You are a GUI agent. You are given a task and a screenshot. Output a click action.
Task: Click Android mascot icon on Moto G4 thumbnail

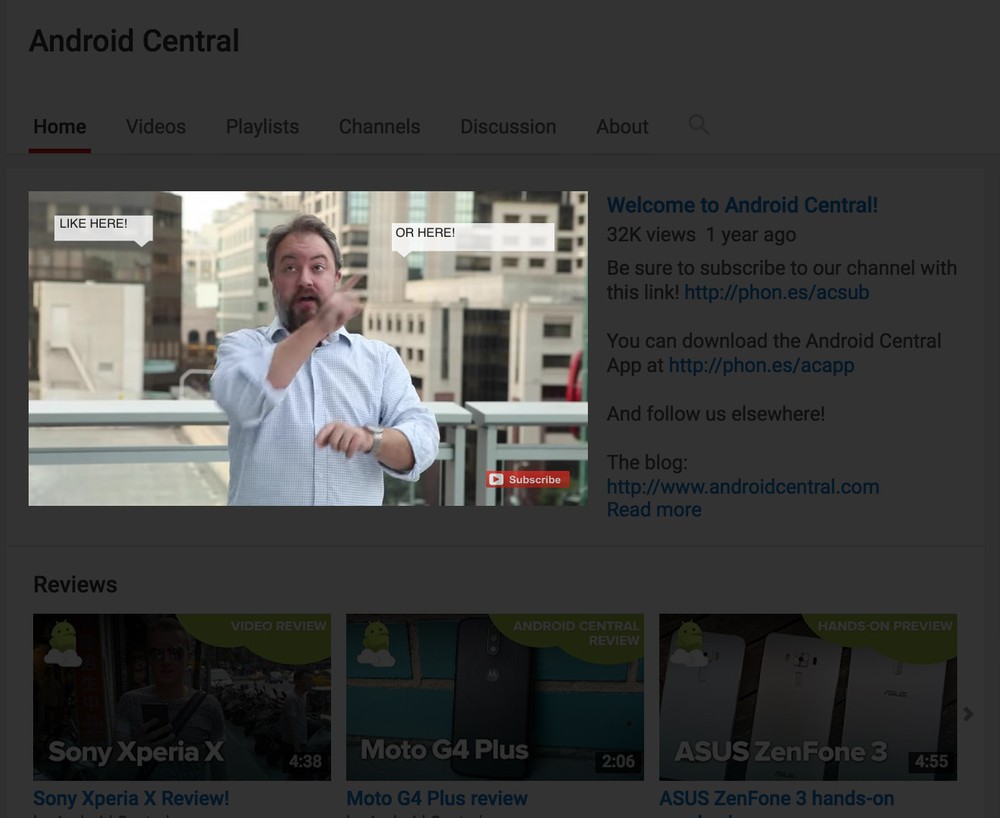[x=376, y=643]
